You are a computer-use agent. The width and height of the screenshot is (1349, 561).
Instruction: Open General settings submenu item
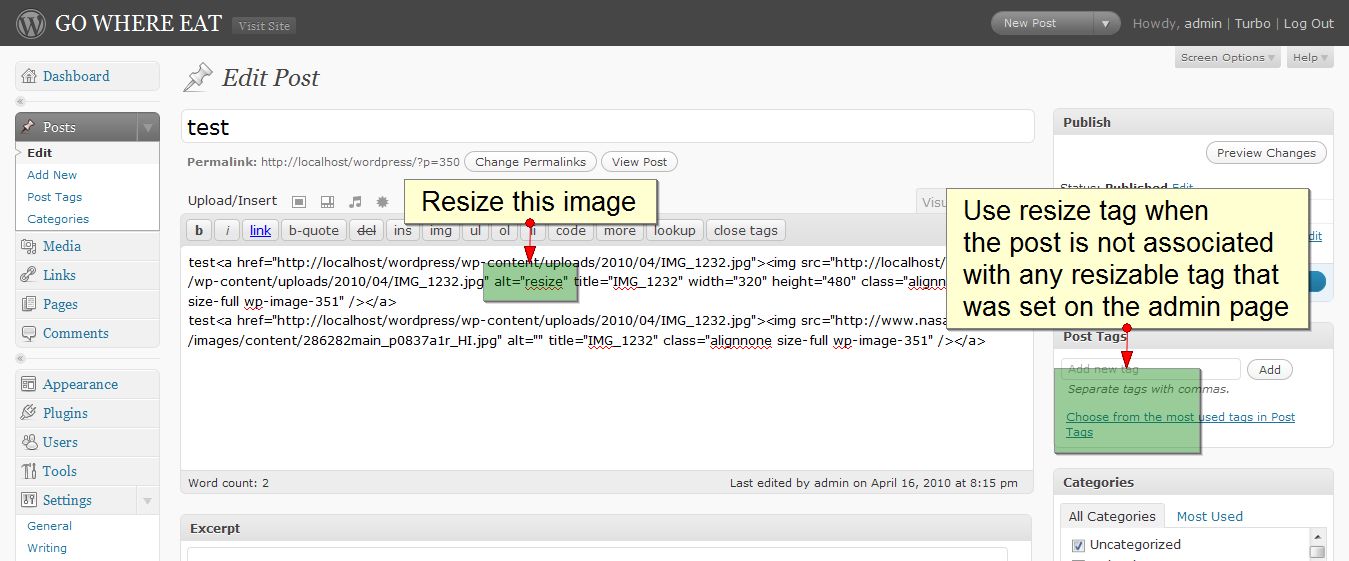pos(50,526)
